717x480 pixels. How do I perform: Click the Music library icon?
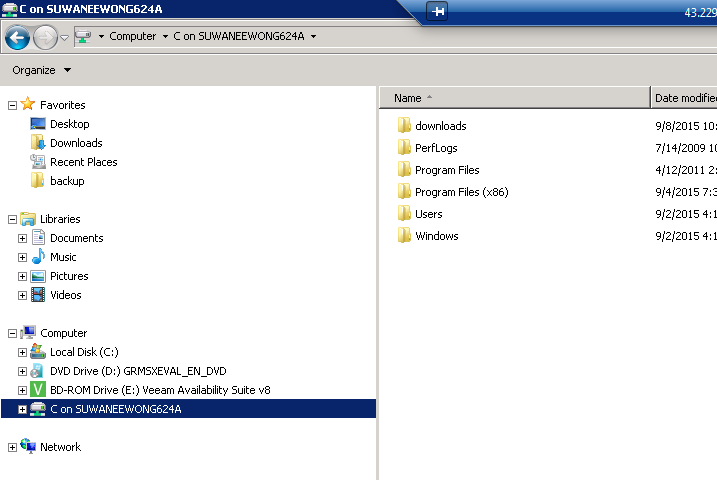click(x=38, y=257)
